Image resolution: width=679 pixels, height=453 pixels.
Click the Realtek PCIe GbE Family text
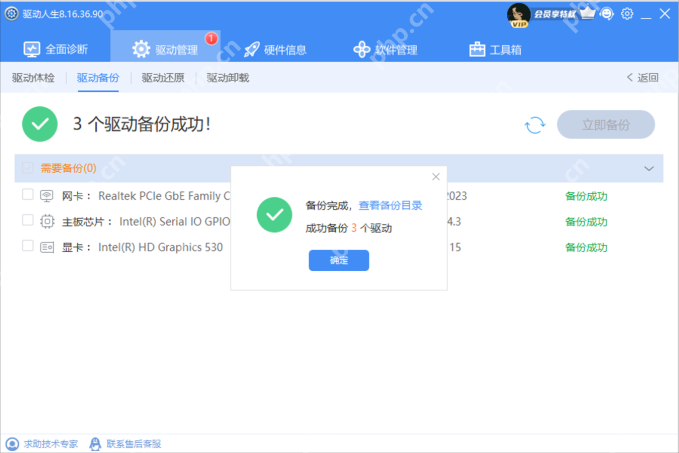pos(164,196)
